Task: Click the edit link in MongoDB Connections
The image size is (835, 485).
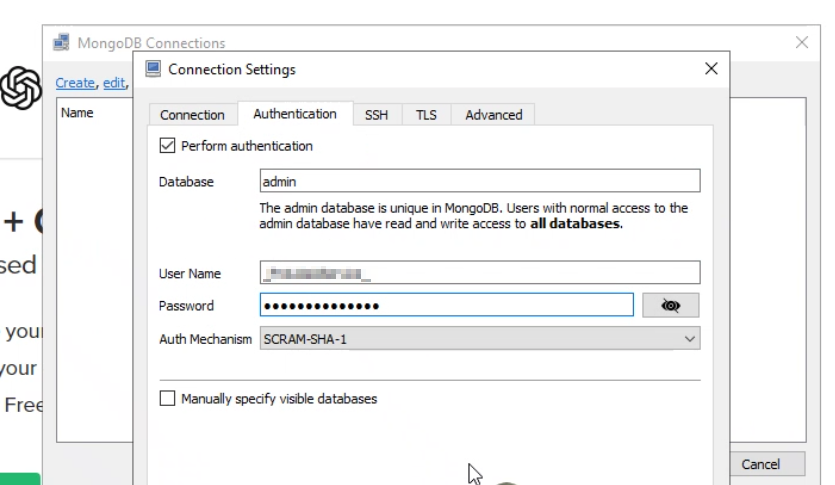Action: point(114,83)
